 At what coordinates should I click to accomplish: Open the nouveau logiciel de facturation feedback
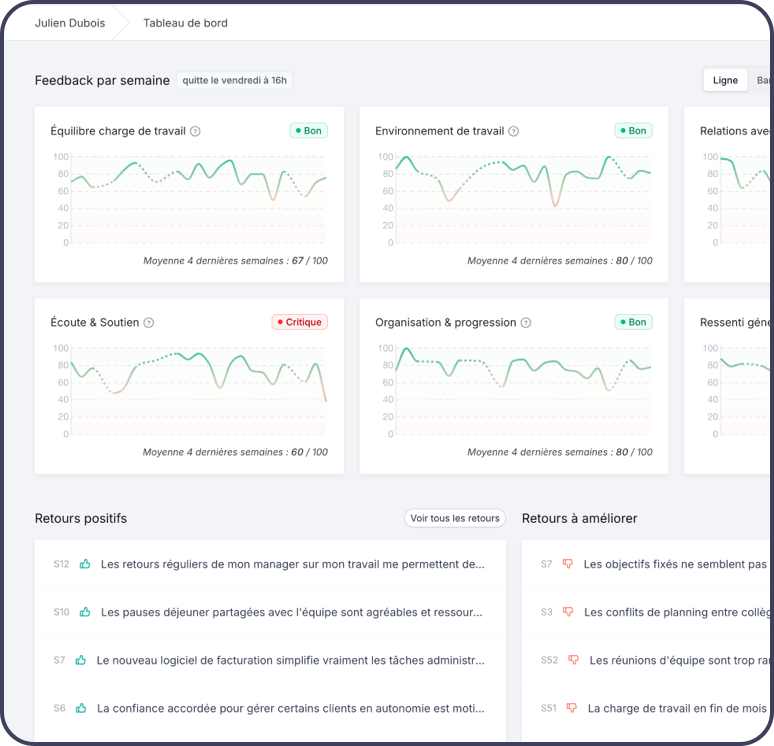tap(290, 660)
